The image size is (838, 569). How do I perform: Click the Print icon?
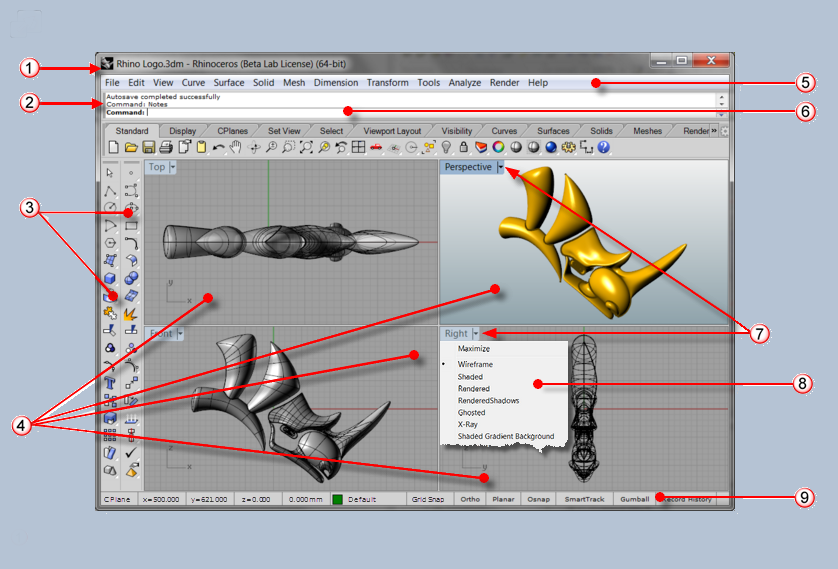166,147
